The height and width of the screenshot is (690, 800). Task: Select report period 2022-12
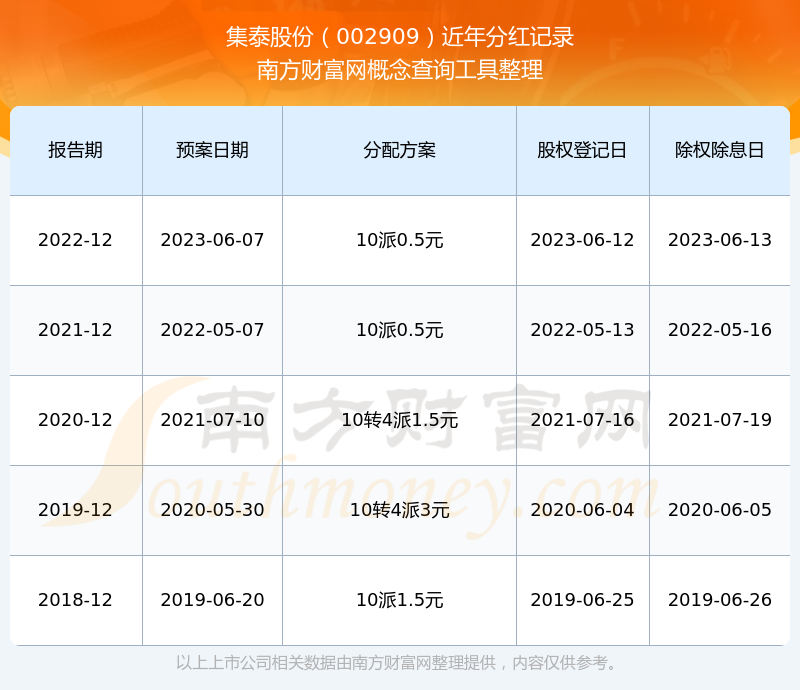[76, 240]
